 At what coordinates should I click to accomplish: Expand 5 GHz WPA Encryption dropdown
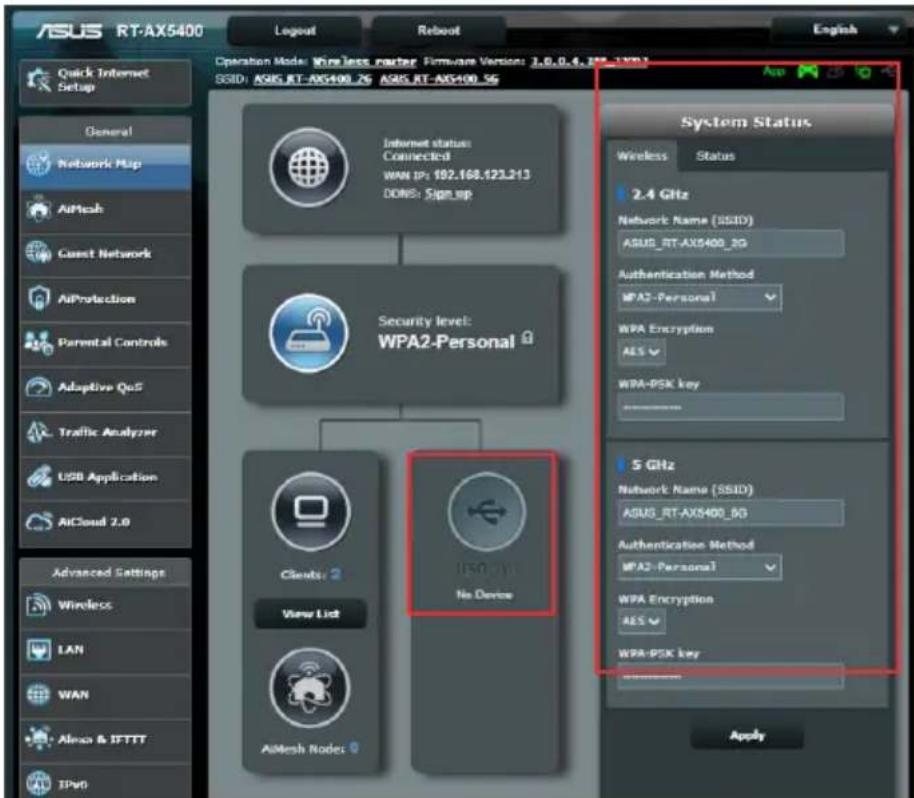point(641,621)
